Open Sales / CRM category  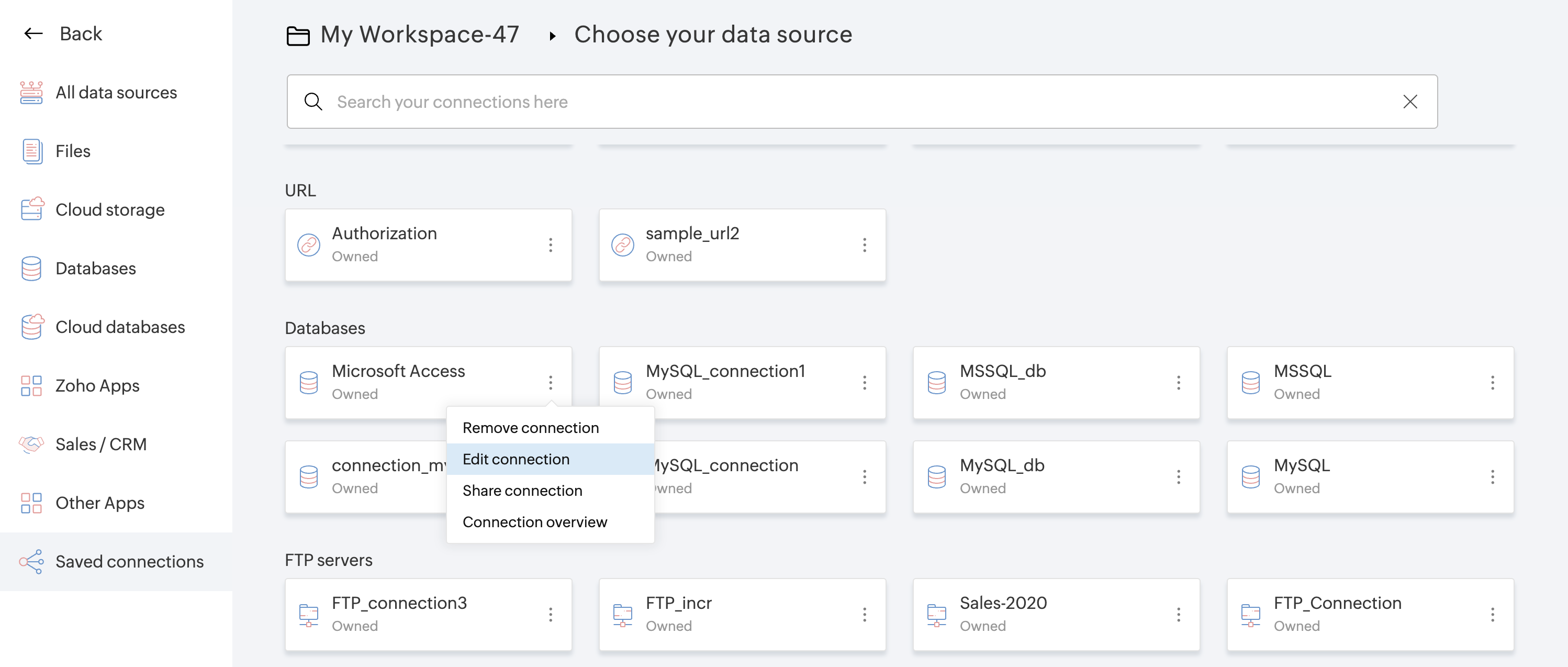coord(101,444)
